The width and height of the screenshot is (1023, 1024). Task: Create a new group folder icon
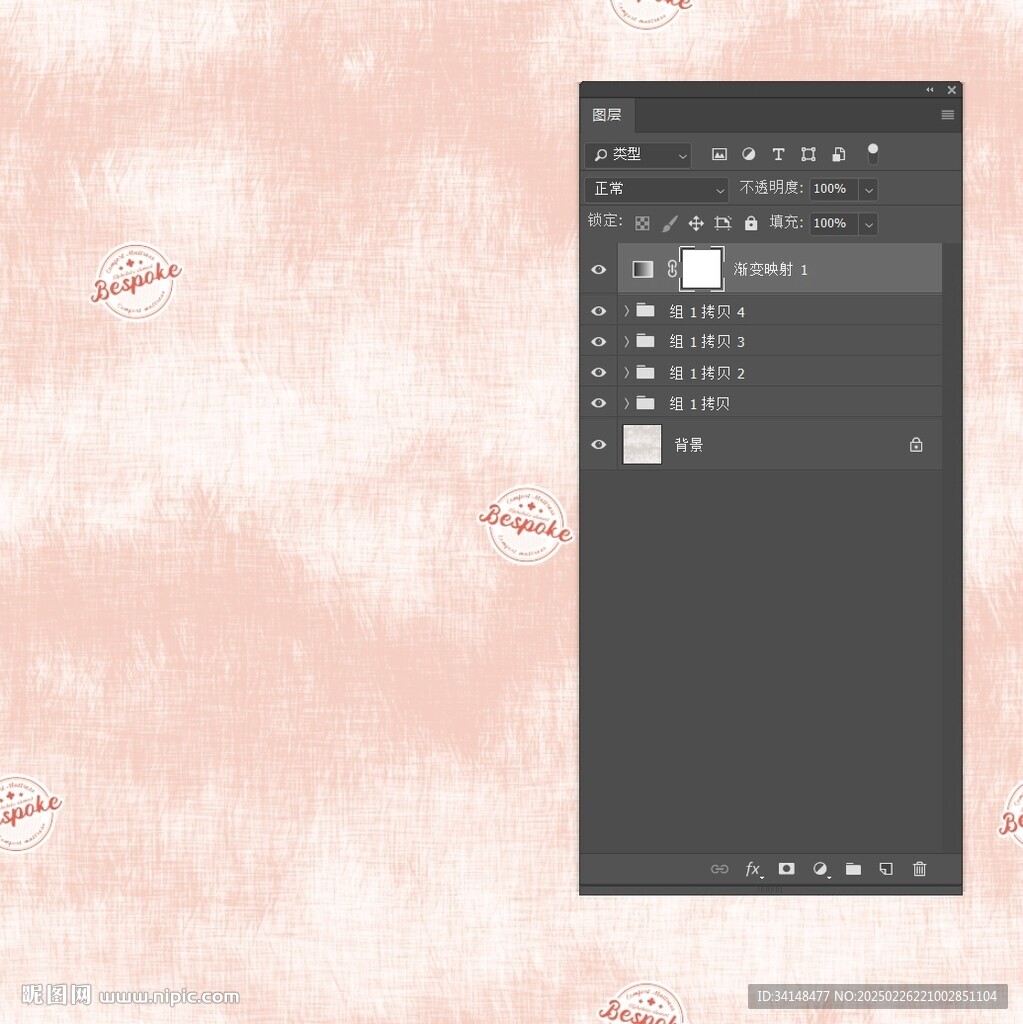pos(853,869)
